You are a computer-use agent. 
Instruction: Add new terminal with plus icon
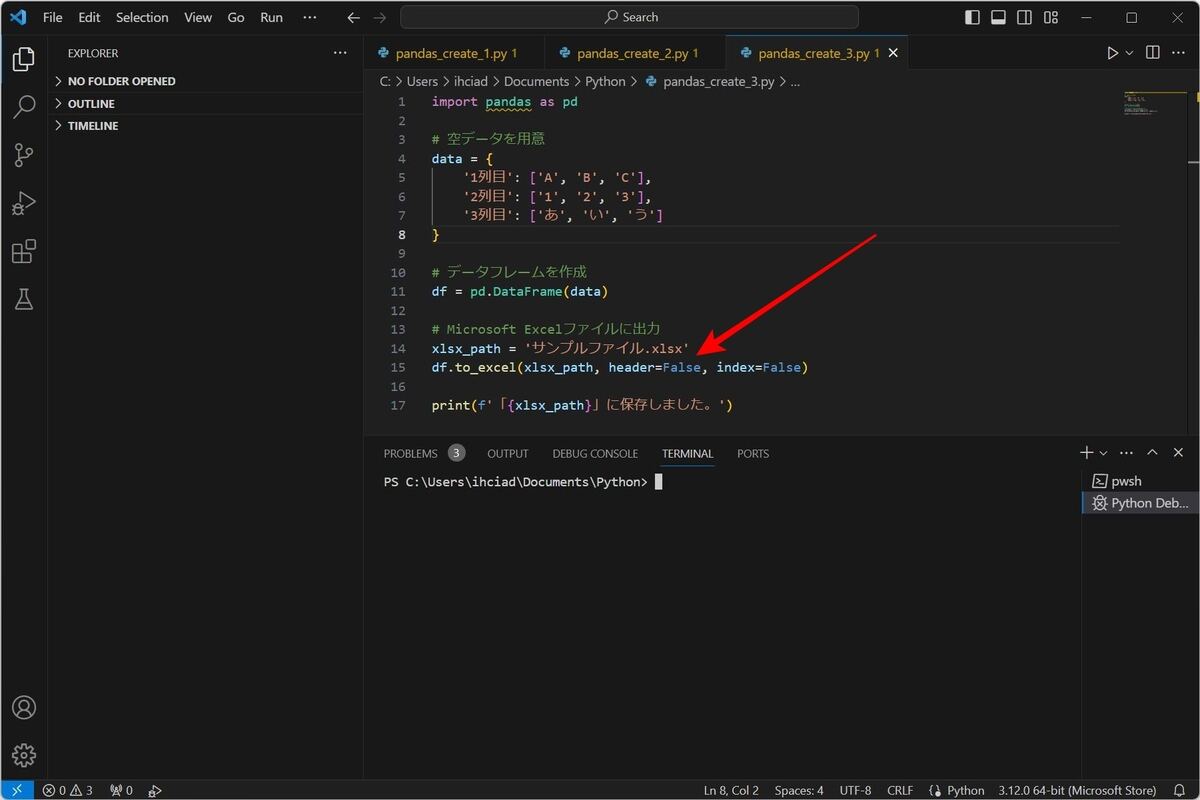1088,453
